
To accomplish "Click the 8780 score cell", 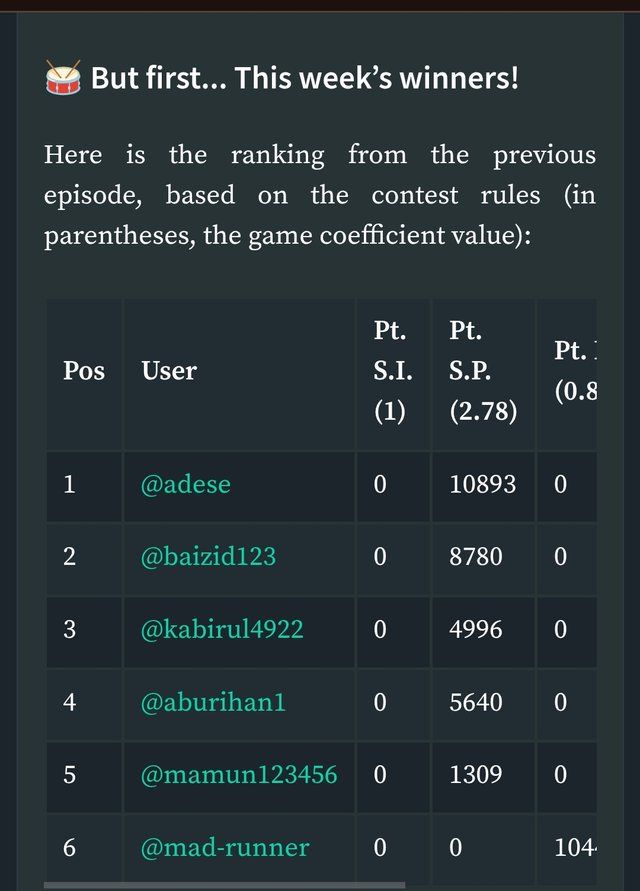I will pyautogui.click(x=476, y=556).
